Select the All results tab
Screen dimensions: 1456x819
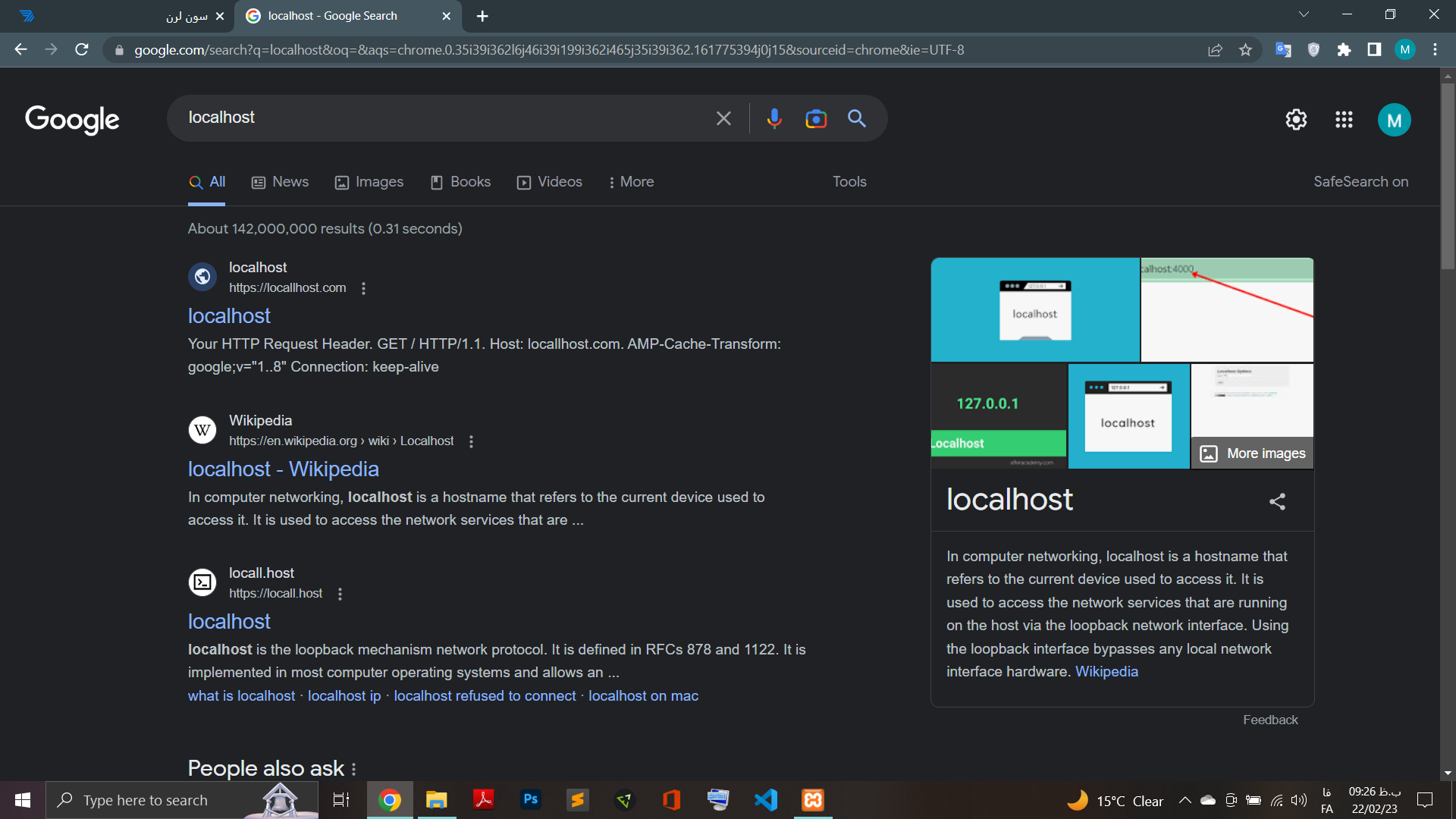pos(207,182)
